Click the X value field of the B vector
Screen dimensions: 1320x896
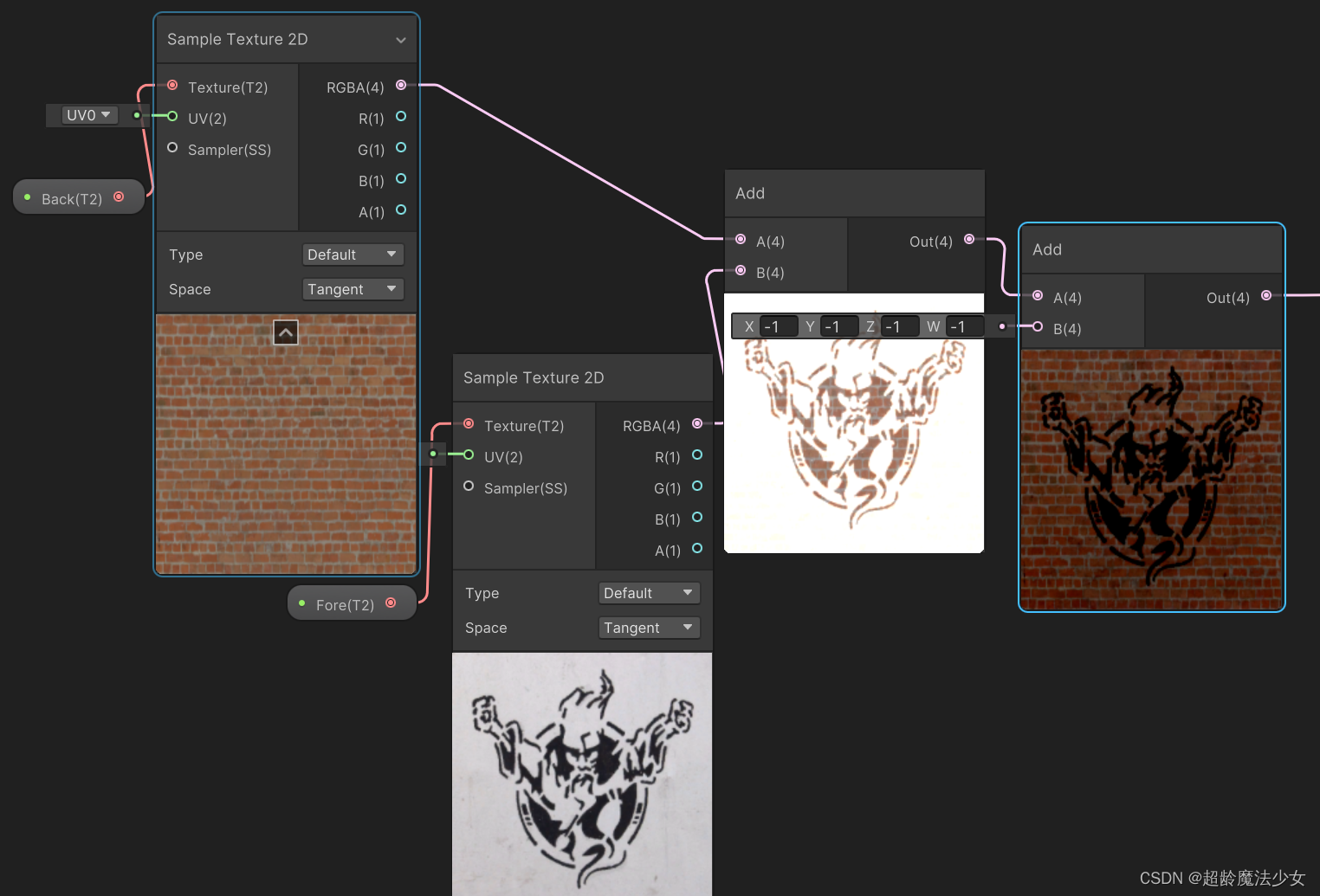click(x=778, y=326)
